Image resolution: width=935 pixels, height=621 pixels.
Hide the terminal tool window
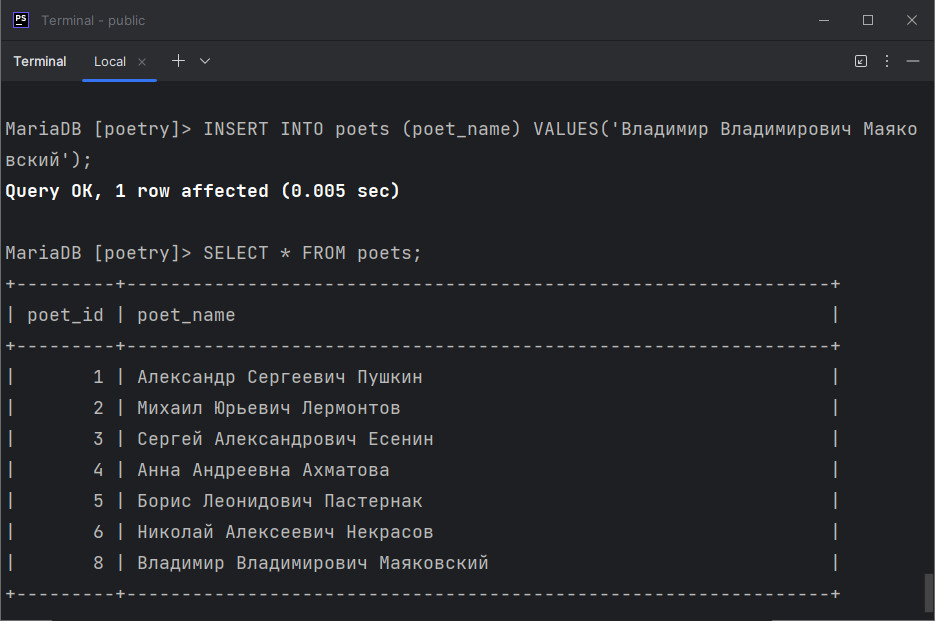click(912, 61)
